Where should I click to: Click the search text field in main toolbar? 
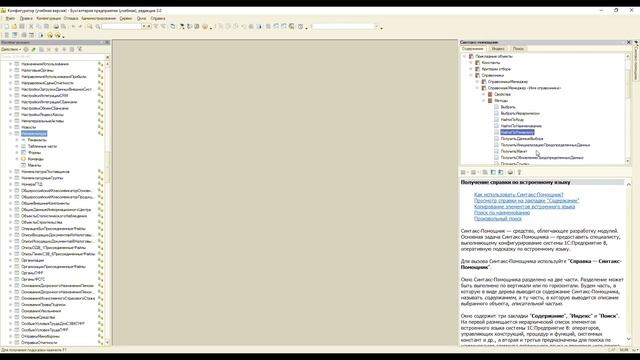click(121, 27)
